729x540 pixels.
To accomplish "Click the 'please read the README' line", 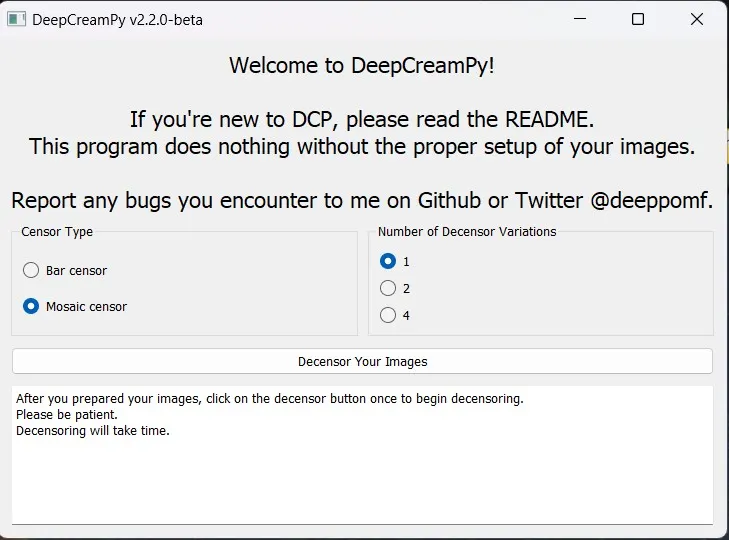I will [362, 120].
